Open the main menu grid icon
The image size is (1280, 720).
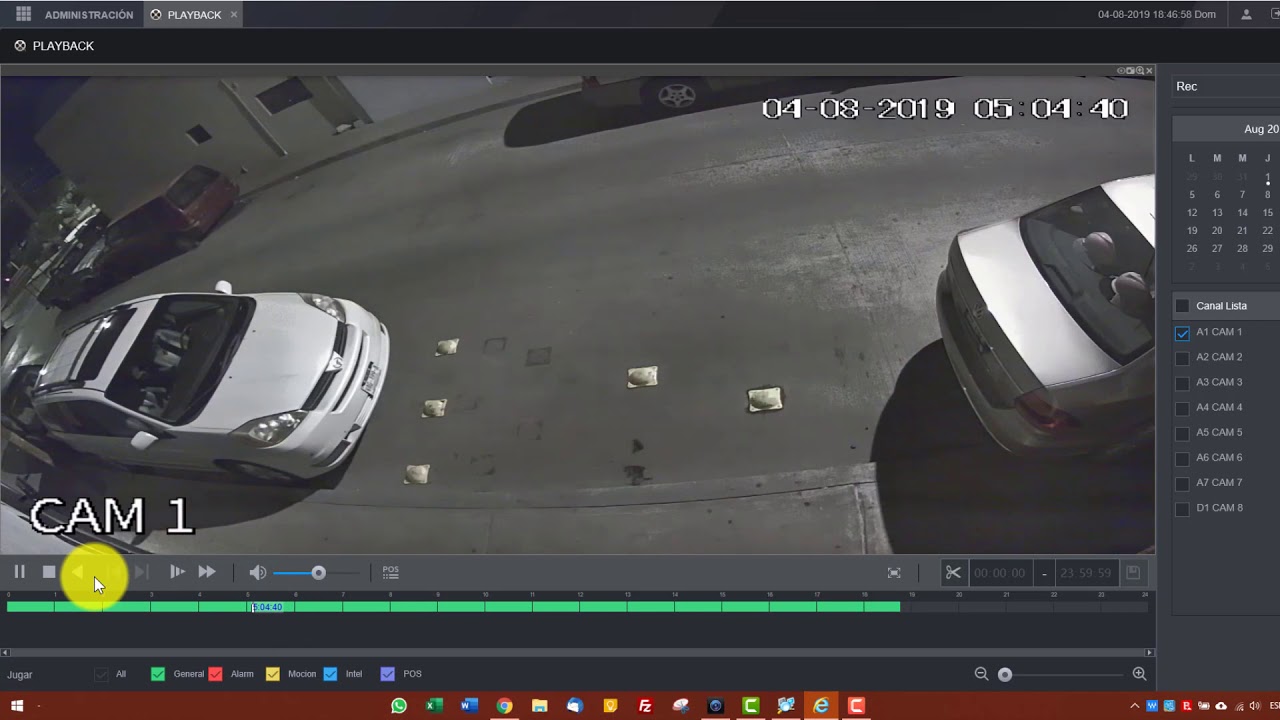[23, 14]
